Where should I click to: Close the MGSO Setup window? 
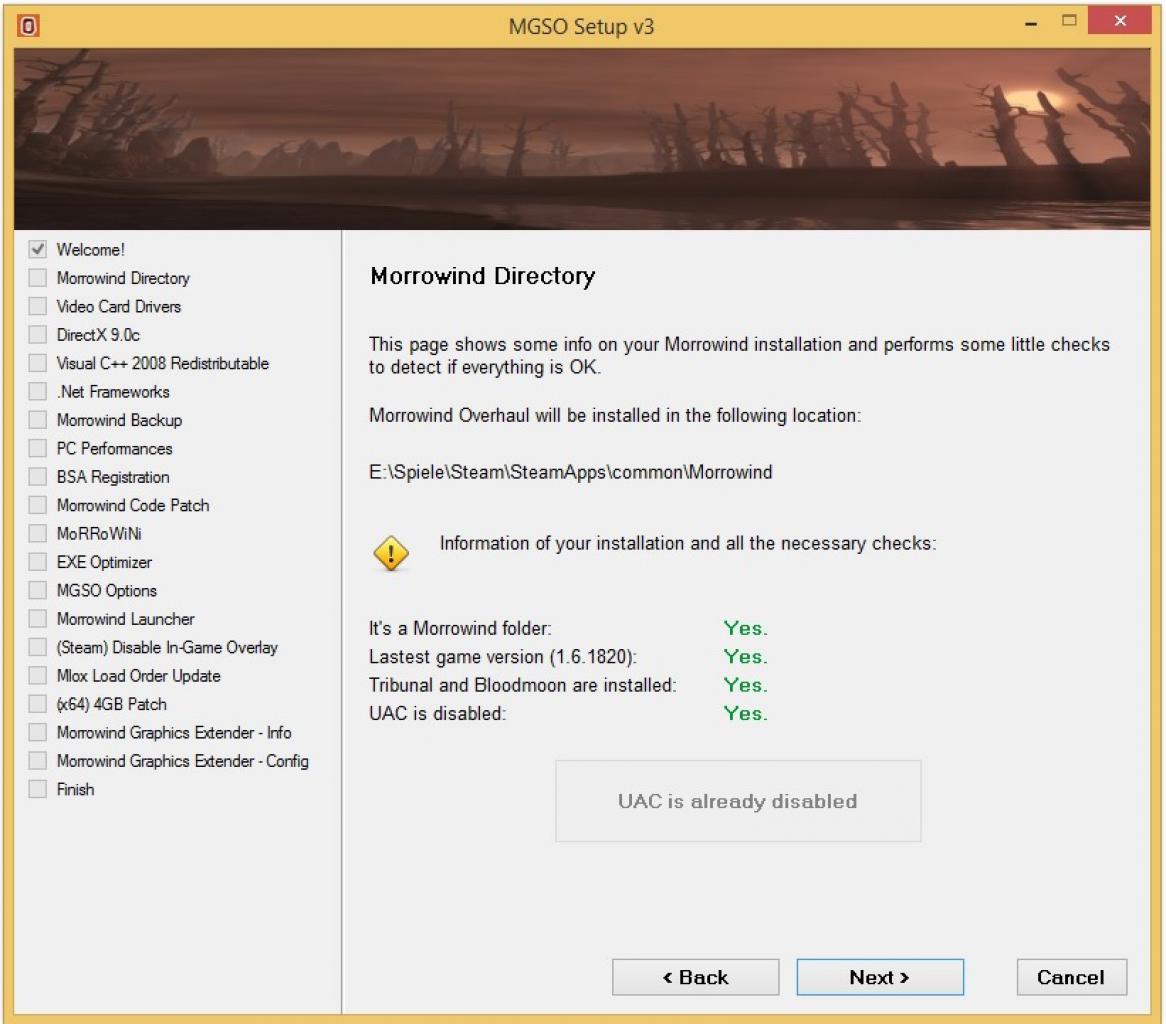pos(1120,21)
